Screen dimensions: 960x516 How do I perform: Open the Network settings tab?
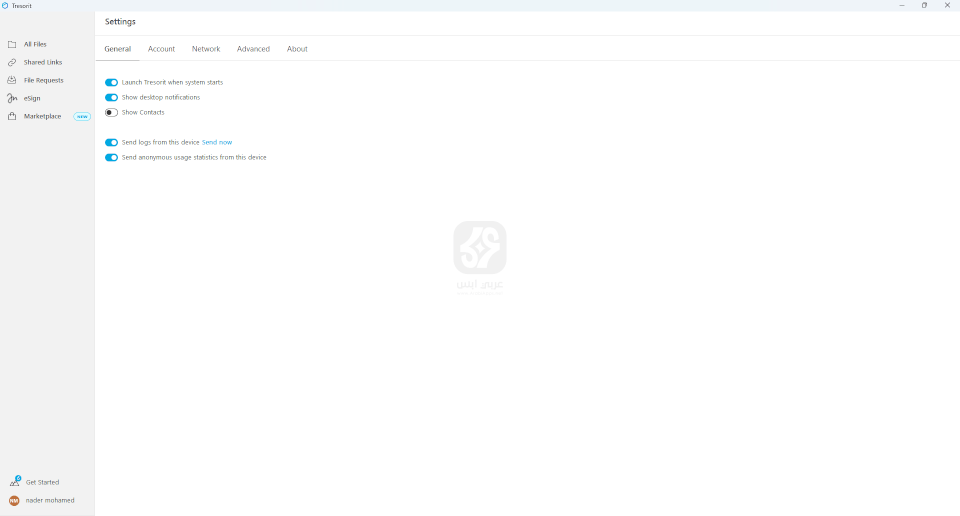coord(206,49)
